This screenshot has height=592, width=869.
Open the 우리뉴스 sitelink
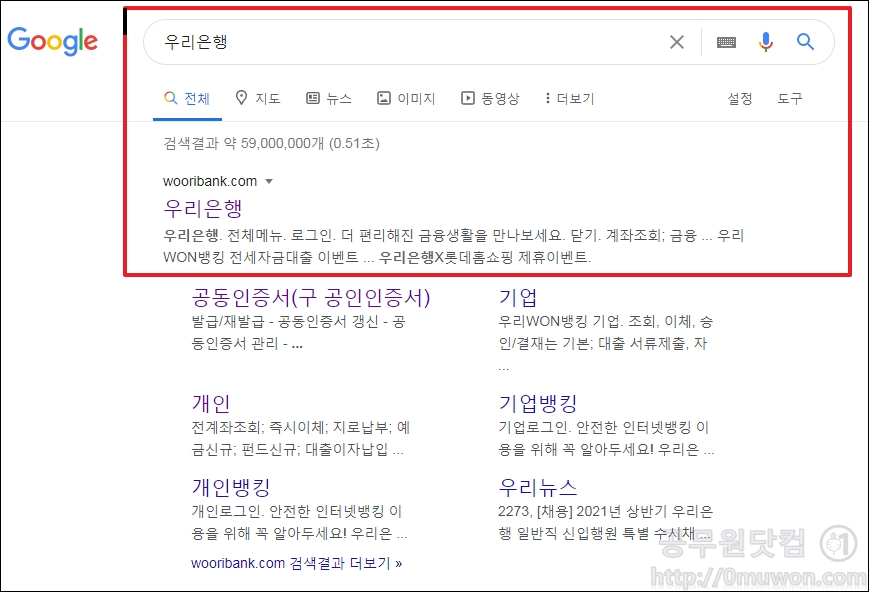(538, 487)
